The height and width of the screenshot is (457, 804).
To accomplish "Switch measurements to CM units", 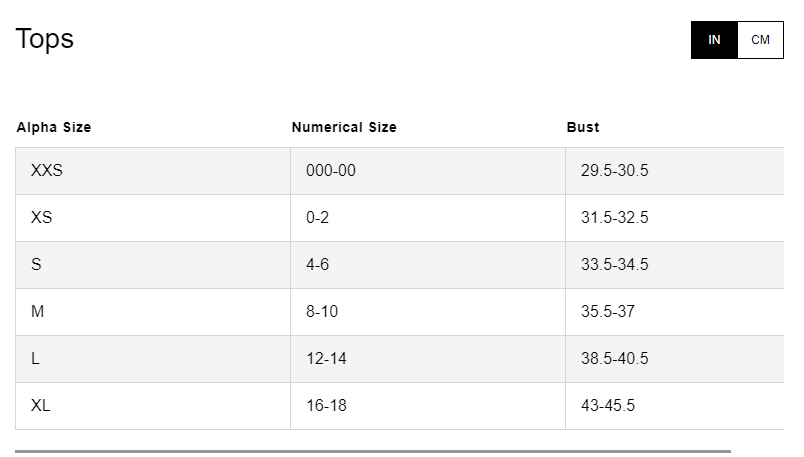I will pos(760,40).
